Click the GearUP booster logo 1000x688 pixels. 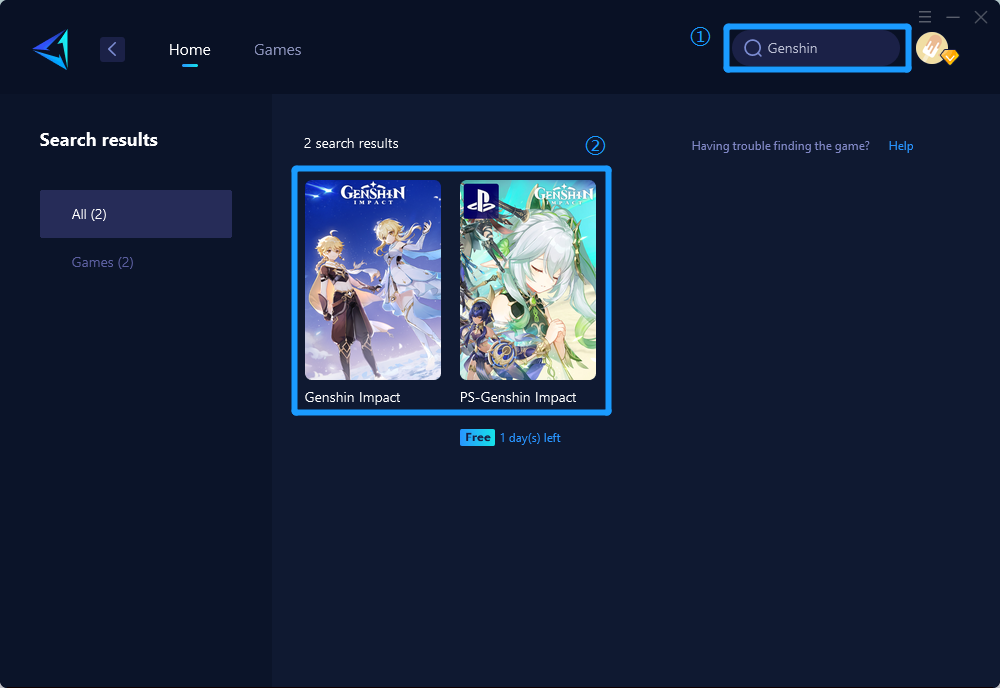coord(51,49)
